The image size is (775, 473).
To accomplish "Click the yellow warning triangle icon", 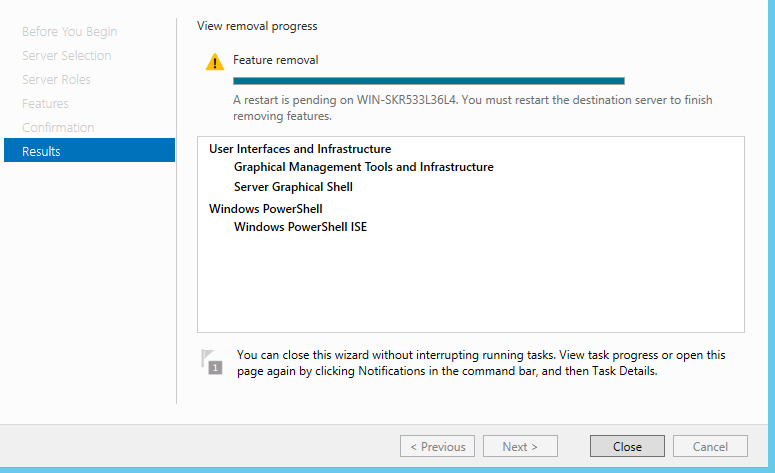I will click(x=215, y=62).
